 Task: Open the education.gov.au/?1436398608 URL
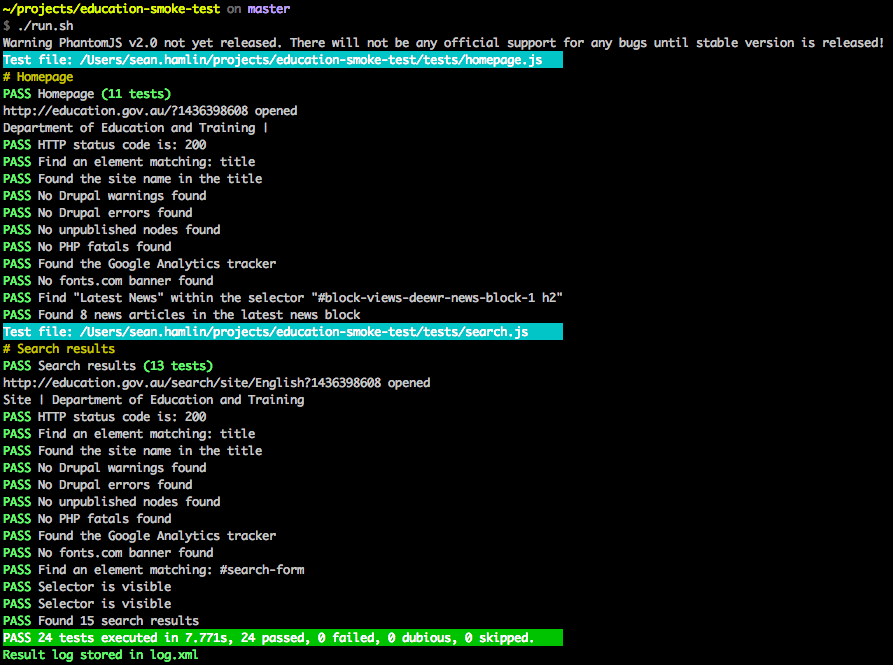[125, 111]
